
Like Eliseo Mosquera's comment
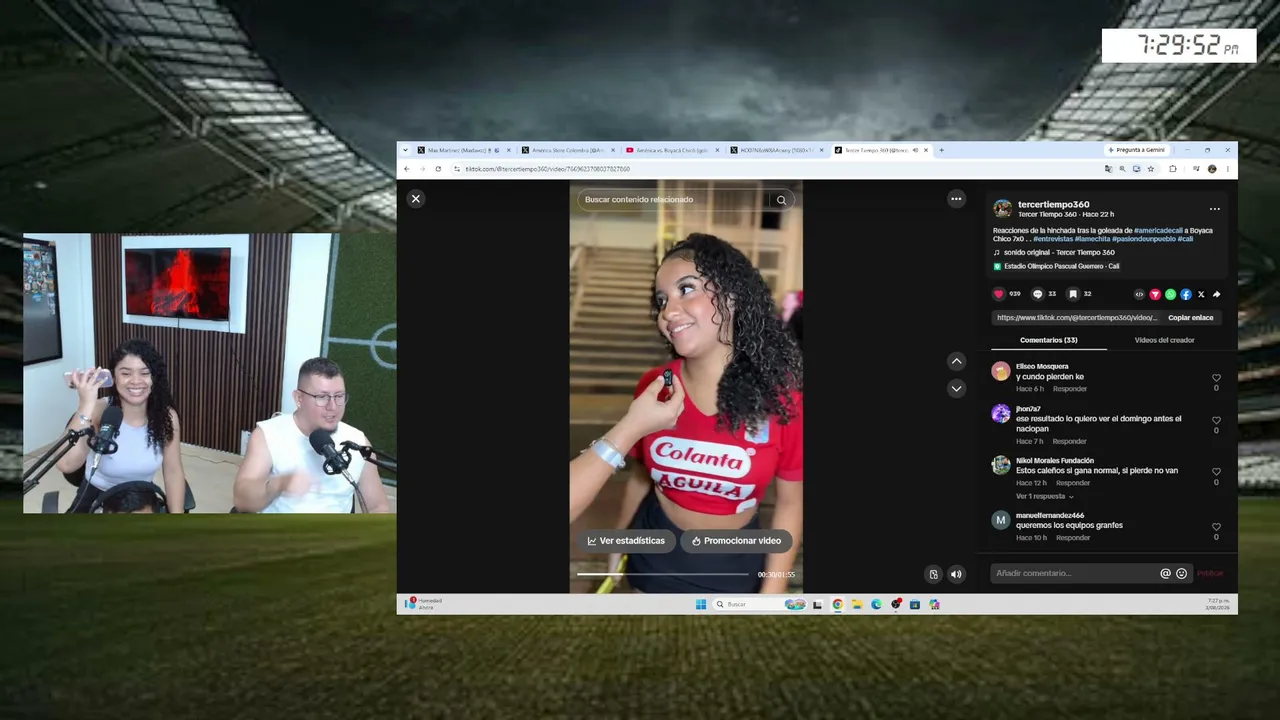[1216, 378]
